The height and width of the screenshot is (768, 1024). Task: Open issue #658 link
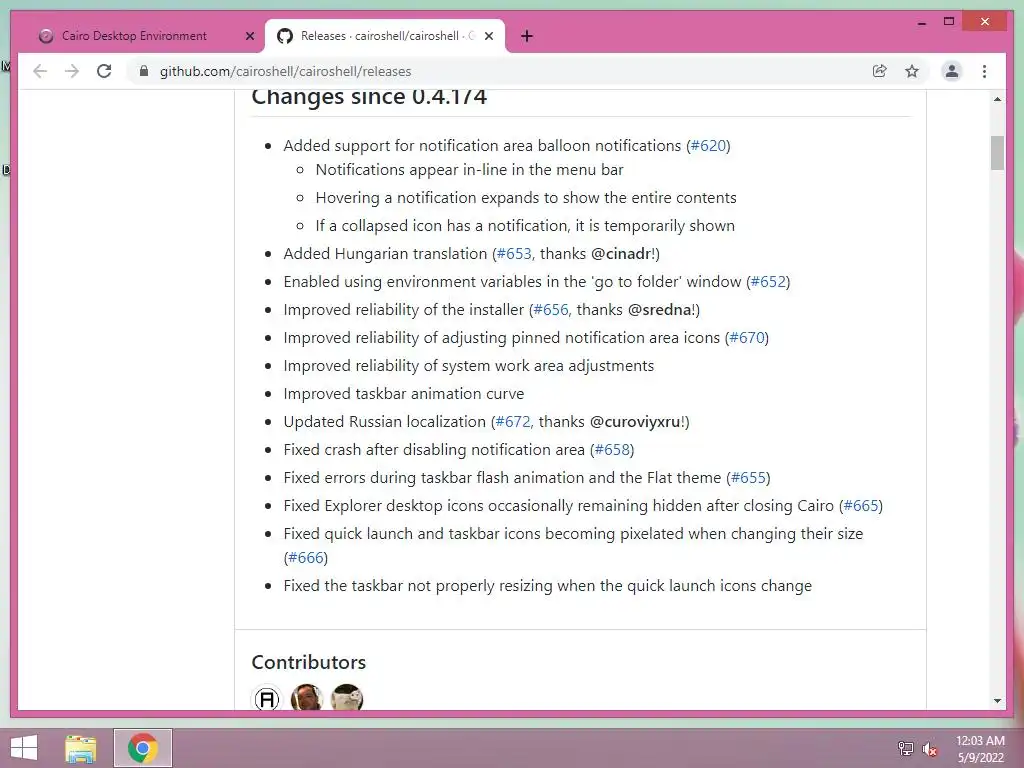(612, 450)
